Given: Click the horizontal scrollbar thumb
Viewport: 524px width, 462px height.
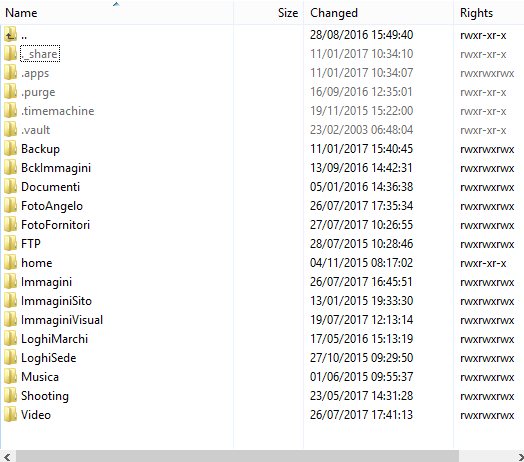Looking at the screenshot, I should click(x=237, y=457).
